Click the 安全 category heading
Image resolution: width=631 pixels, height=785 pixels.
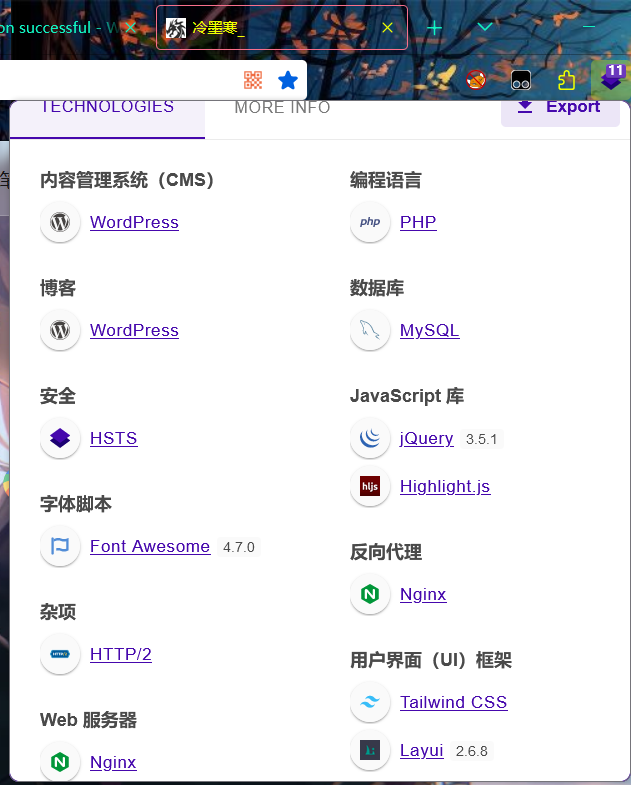[58, 396]
